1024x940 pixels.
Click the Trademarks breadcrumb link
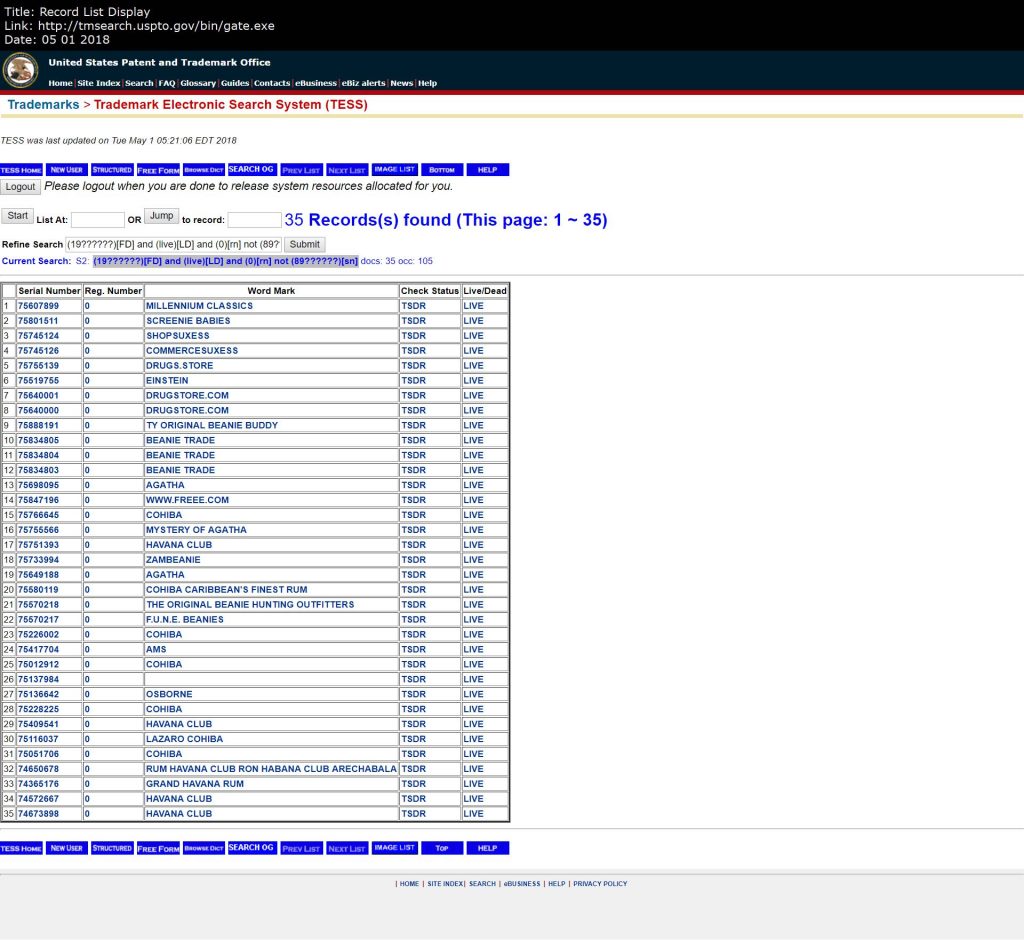coord(43,105)
